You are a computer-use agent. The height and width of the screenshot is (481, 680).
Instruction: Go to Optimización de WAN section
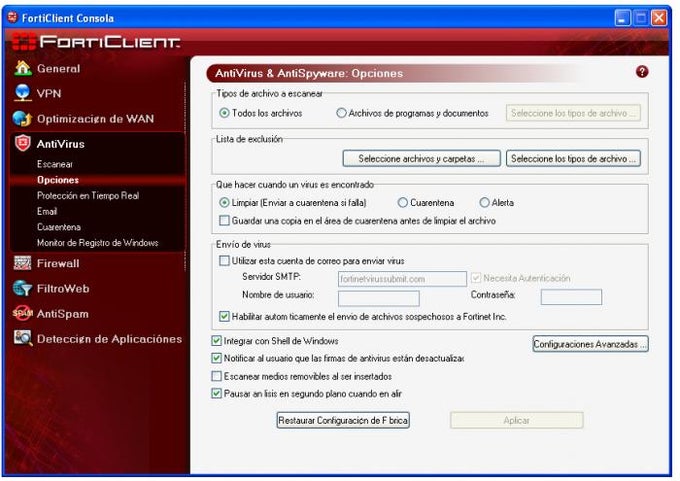coord(95,119)
